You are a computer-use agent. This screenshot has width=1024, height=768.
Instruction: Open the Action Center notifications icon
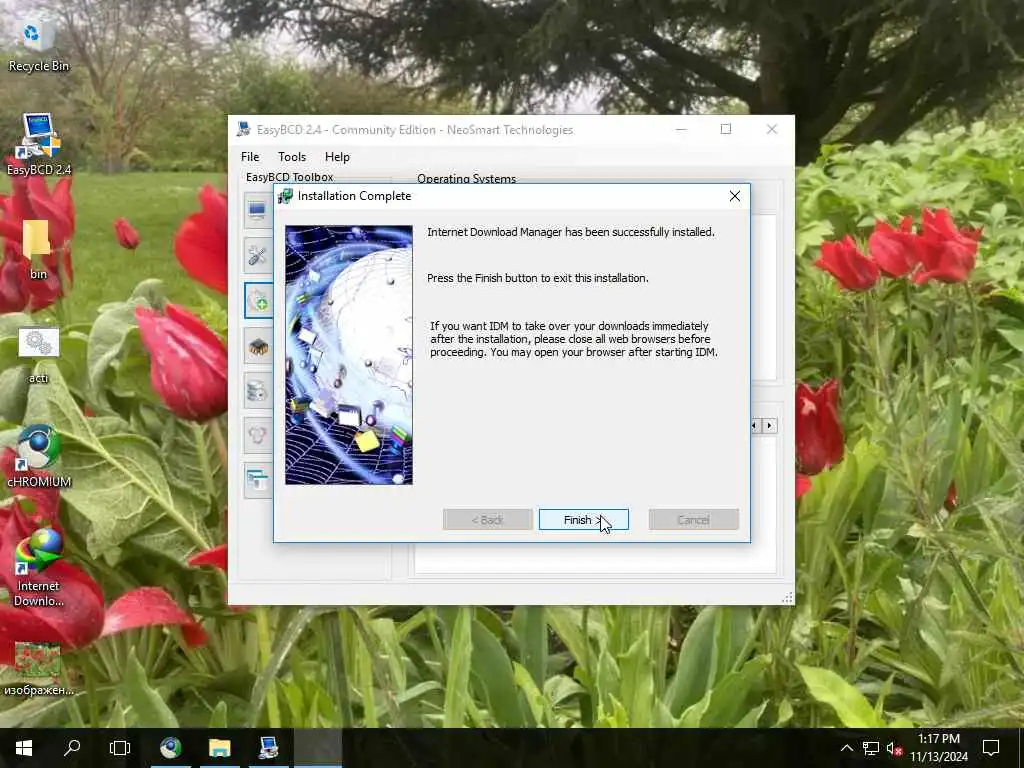click(991, 748)
